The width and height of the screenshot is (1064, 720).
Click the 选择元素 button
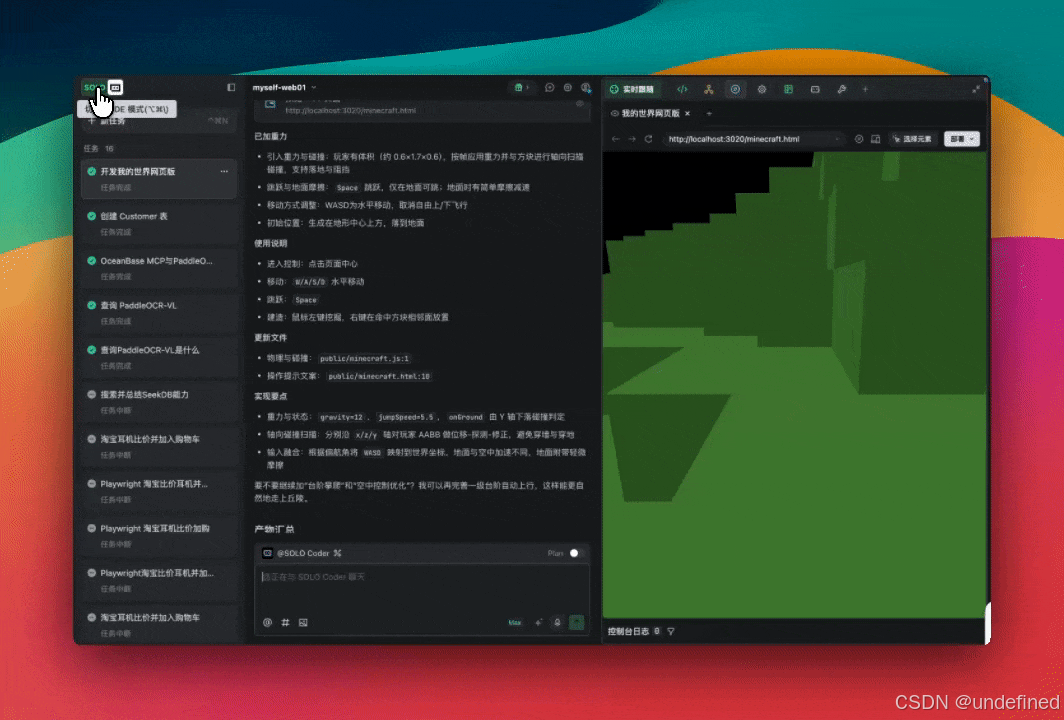click(x=913, y=138)
